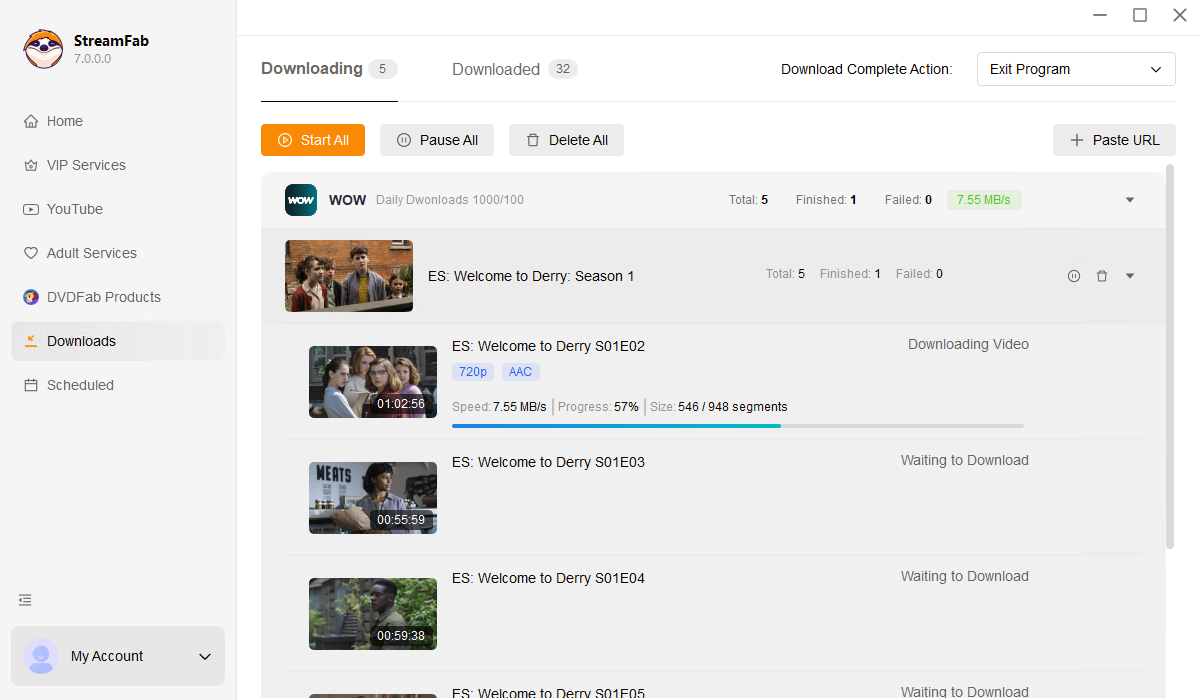
Task: Switch to the Downloaded tab
Action: (496, 70)
